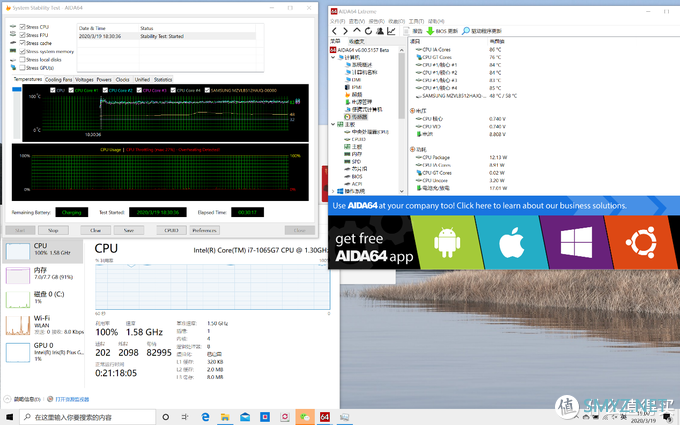
Task: Click the taskbar search input box
Action: pos(88,417)
